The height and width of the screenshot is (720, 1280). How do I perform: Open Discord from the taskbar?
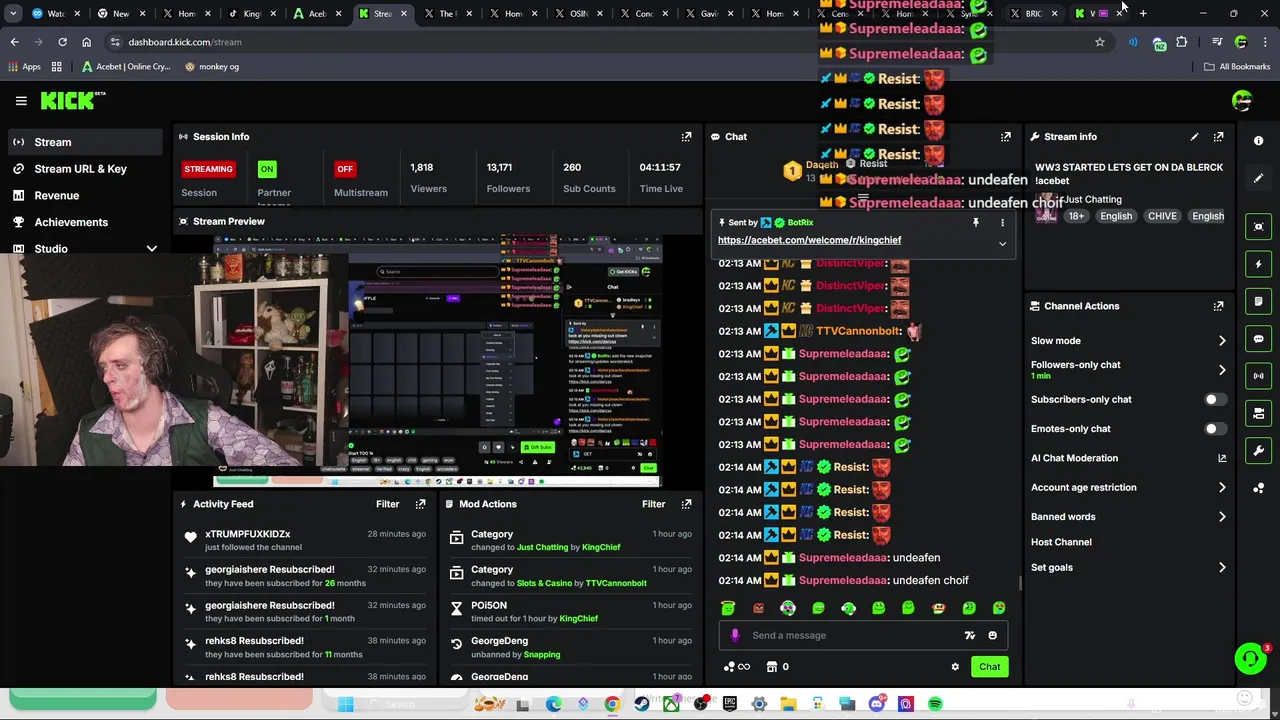coord(877,704)
